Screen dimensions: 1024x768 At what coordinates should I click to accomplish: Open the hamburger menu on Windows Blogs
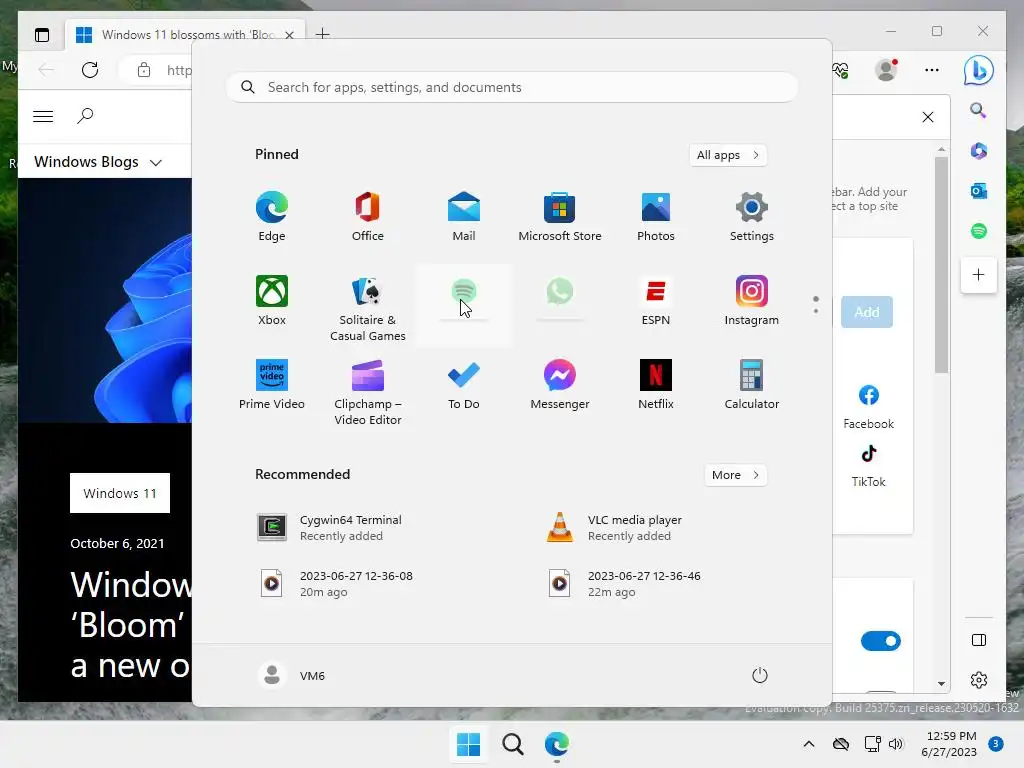click(x=43, y=116)
